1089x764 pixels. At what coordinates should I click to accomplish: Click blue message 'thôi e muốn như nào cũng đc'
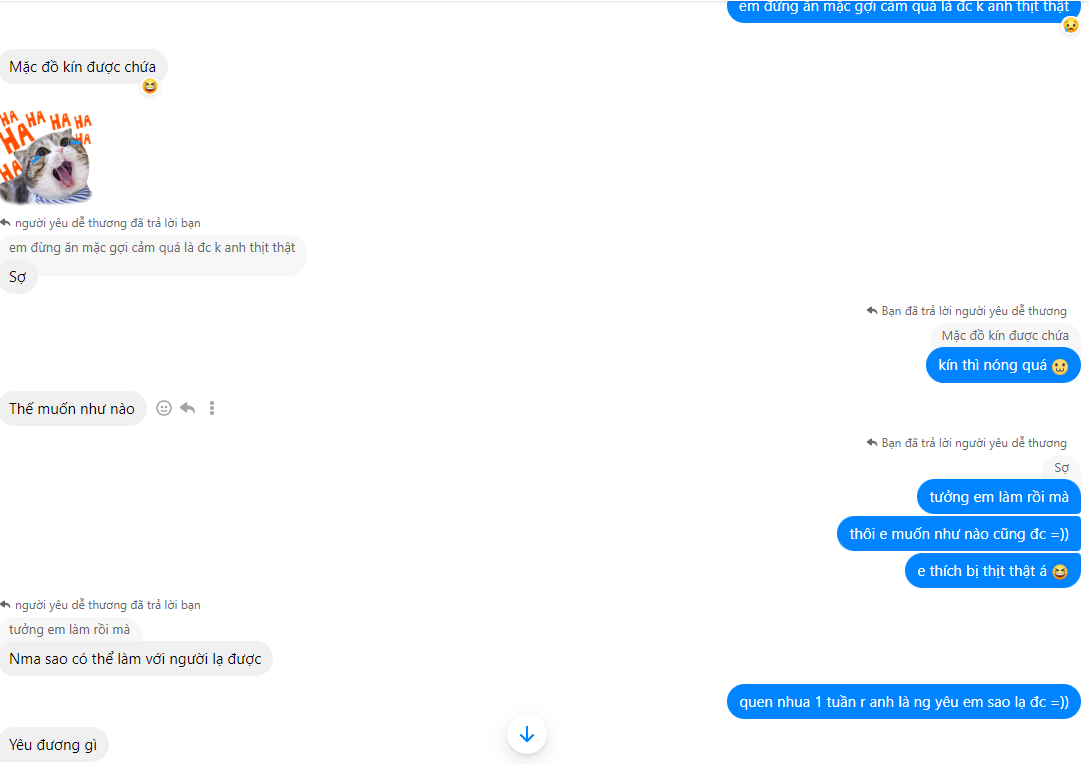[x=958, y=534]
